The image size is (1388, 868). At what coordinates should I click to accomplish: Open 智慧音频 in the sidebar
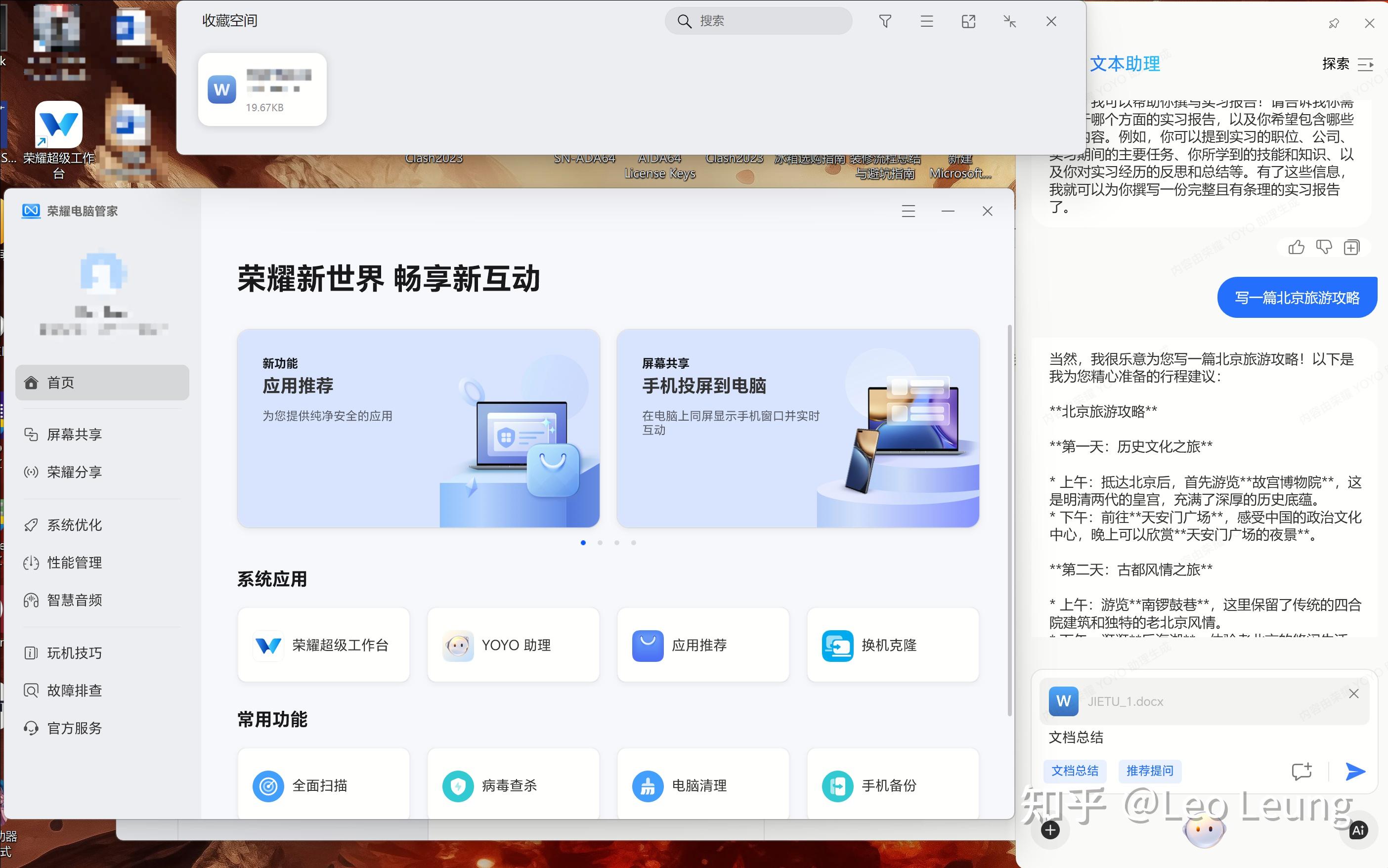click(102, 601)
